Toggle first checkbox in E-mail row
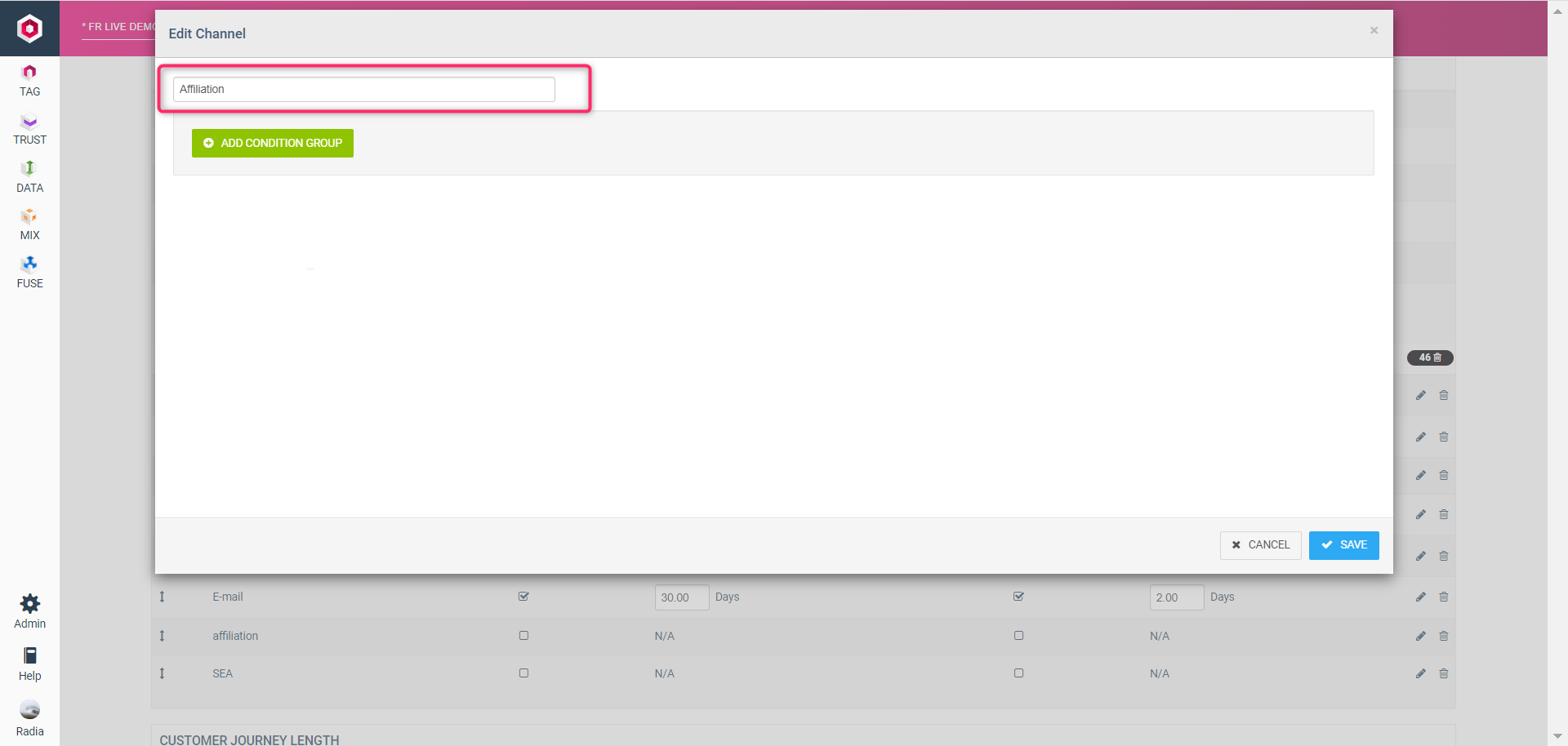The width and height of the screenshot is (1568, 746). pos(523,597)
